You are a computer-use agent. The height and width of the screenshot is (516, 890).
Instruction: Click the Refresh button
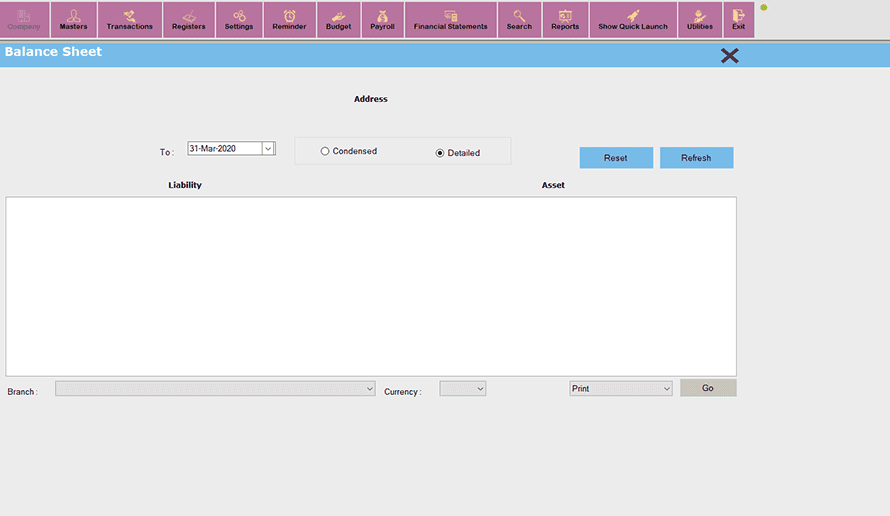click(696, 158)
